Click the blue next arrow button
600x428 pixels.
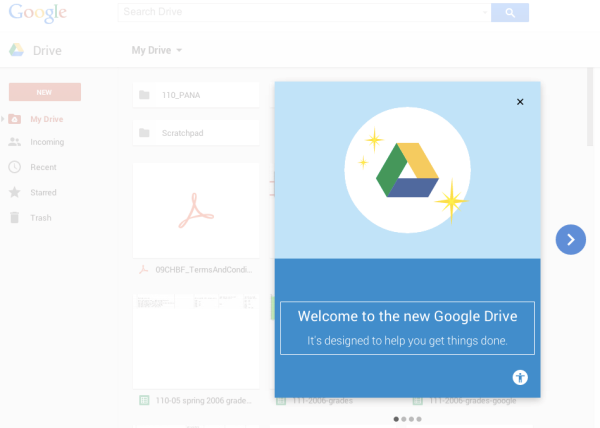point(570,239)
